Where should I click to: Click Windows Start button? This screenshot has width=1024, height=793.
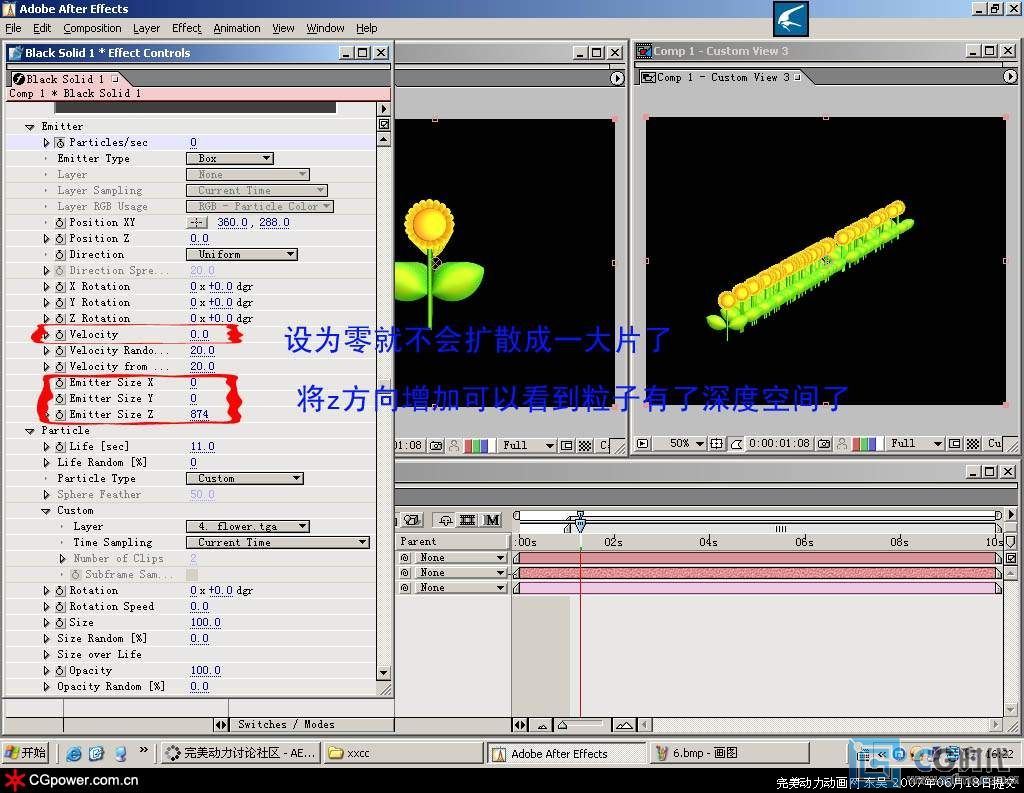tap(26, 753)
